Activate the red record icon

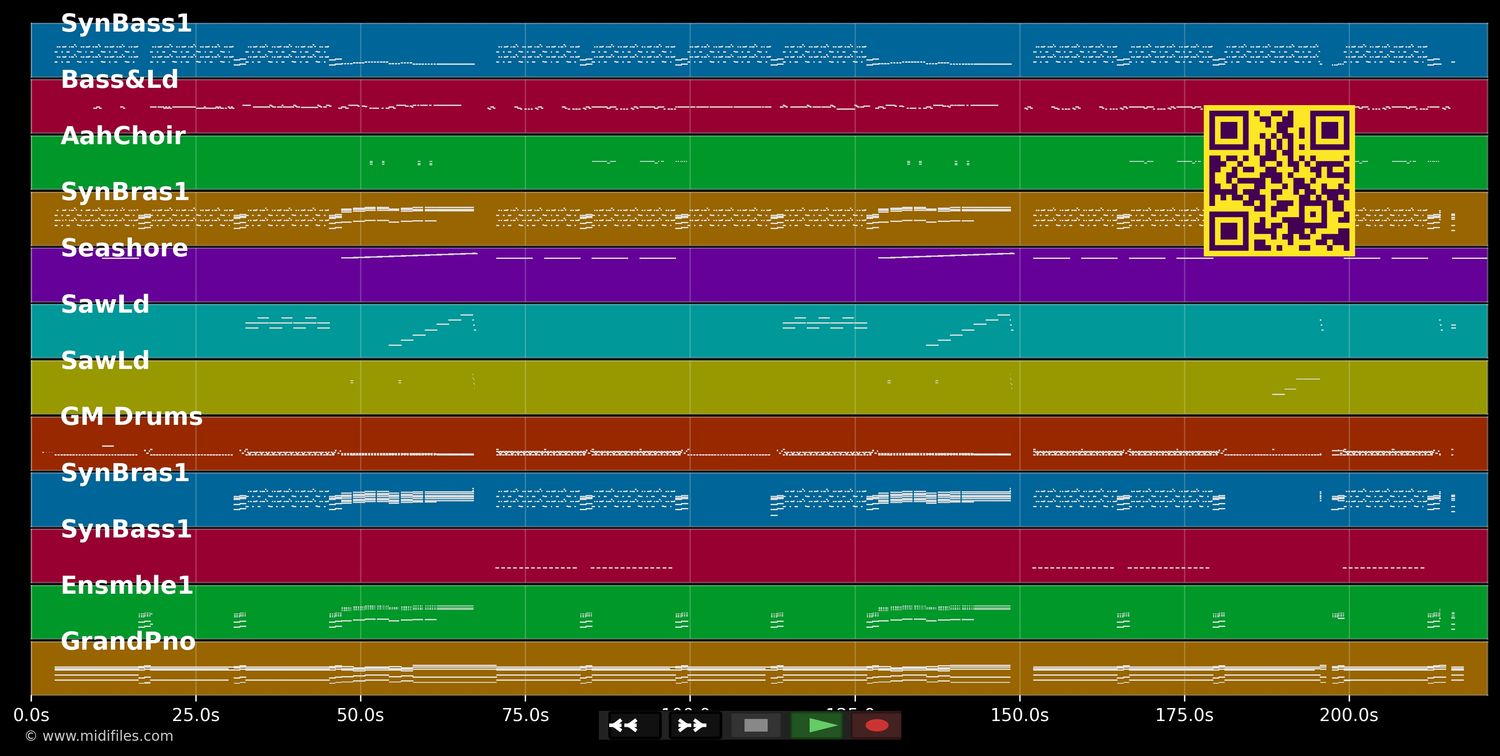(877, 725)
